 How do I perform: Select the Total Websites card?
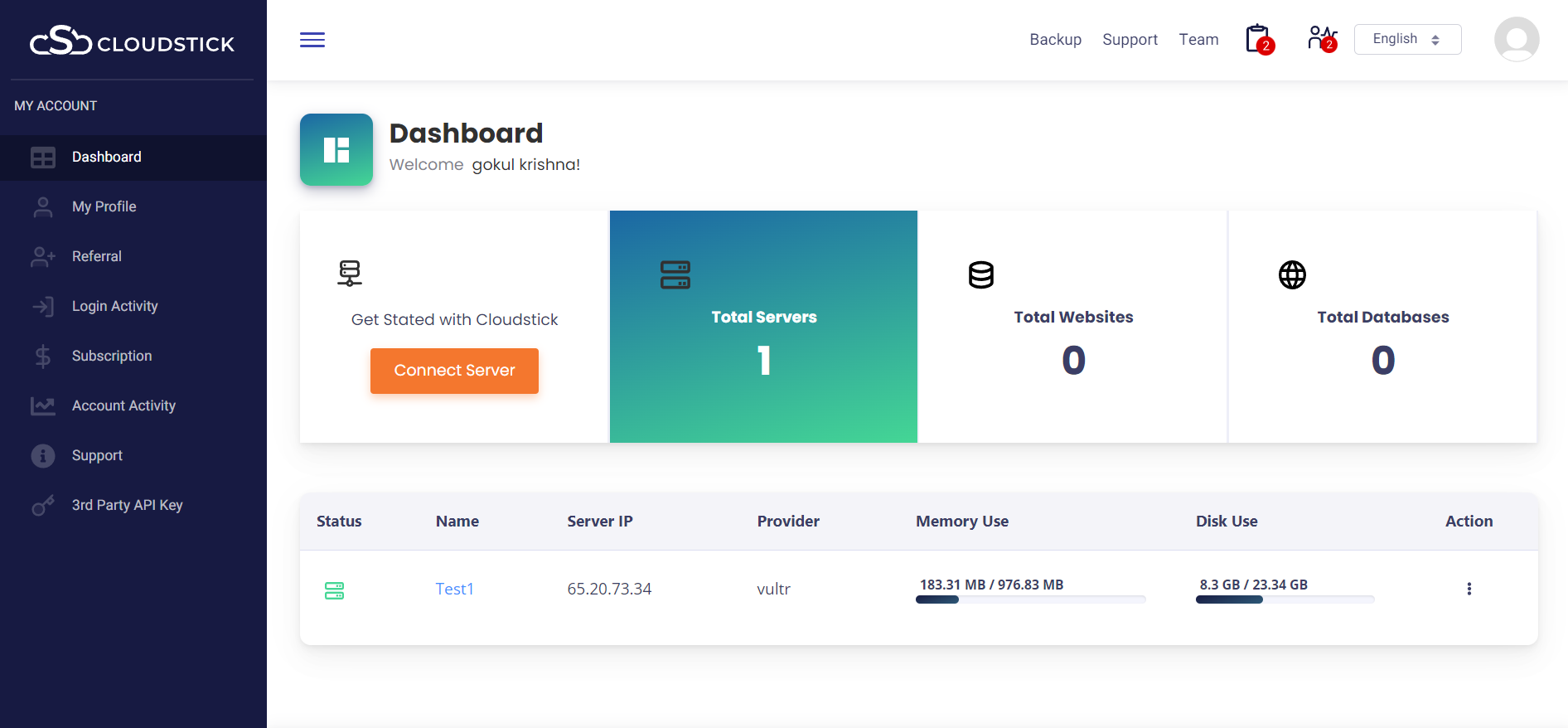tap(1072, 327)
